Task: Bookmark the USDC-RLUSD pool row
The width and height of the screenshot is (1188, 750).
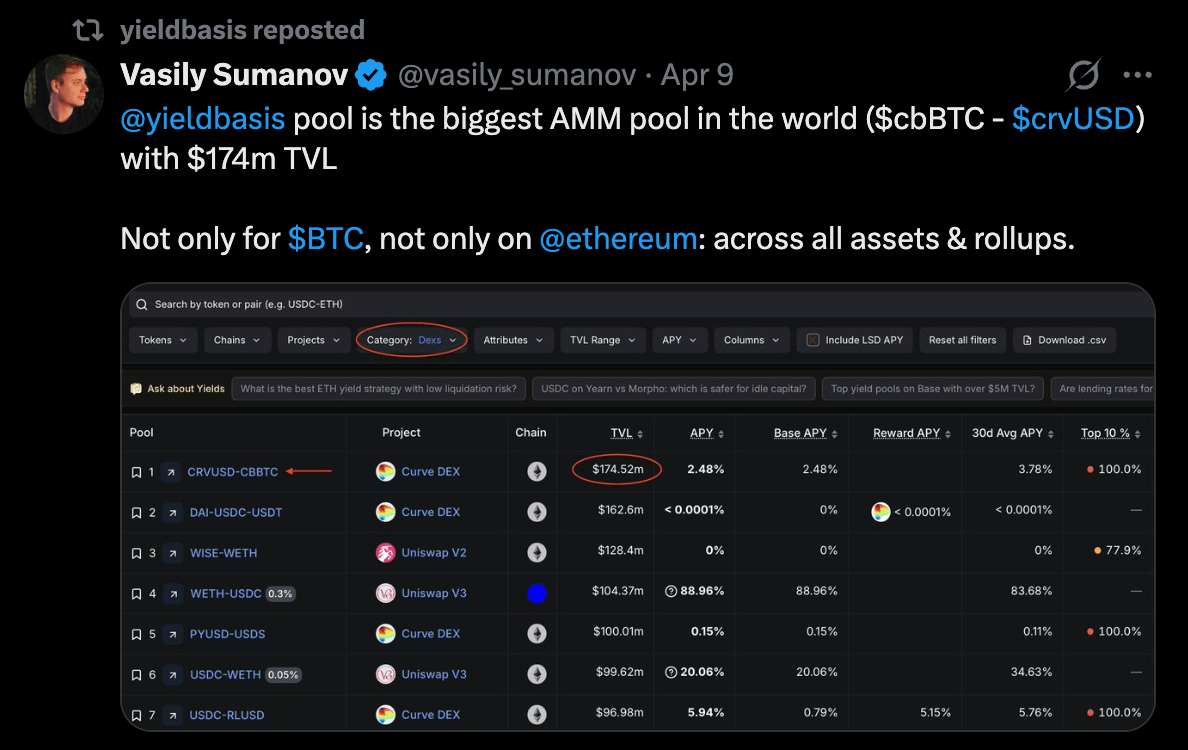Action: pos(137,715)
